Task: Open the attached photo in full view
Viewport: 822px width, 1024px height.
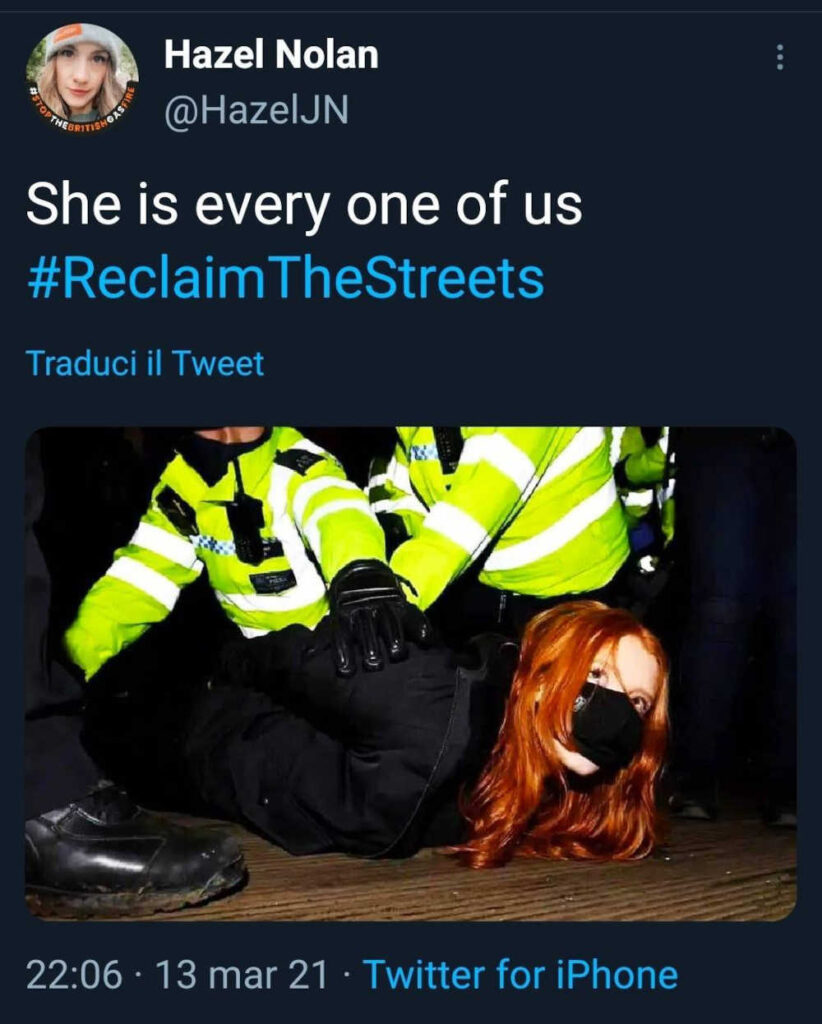Action: point(411,673)
